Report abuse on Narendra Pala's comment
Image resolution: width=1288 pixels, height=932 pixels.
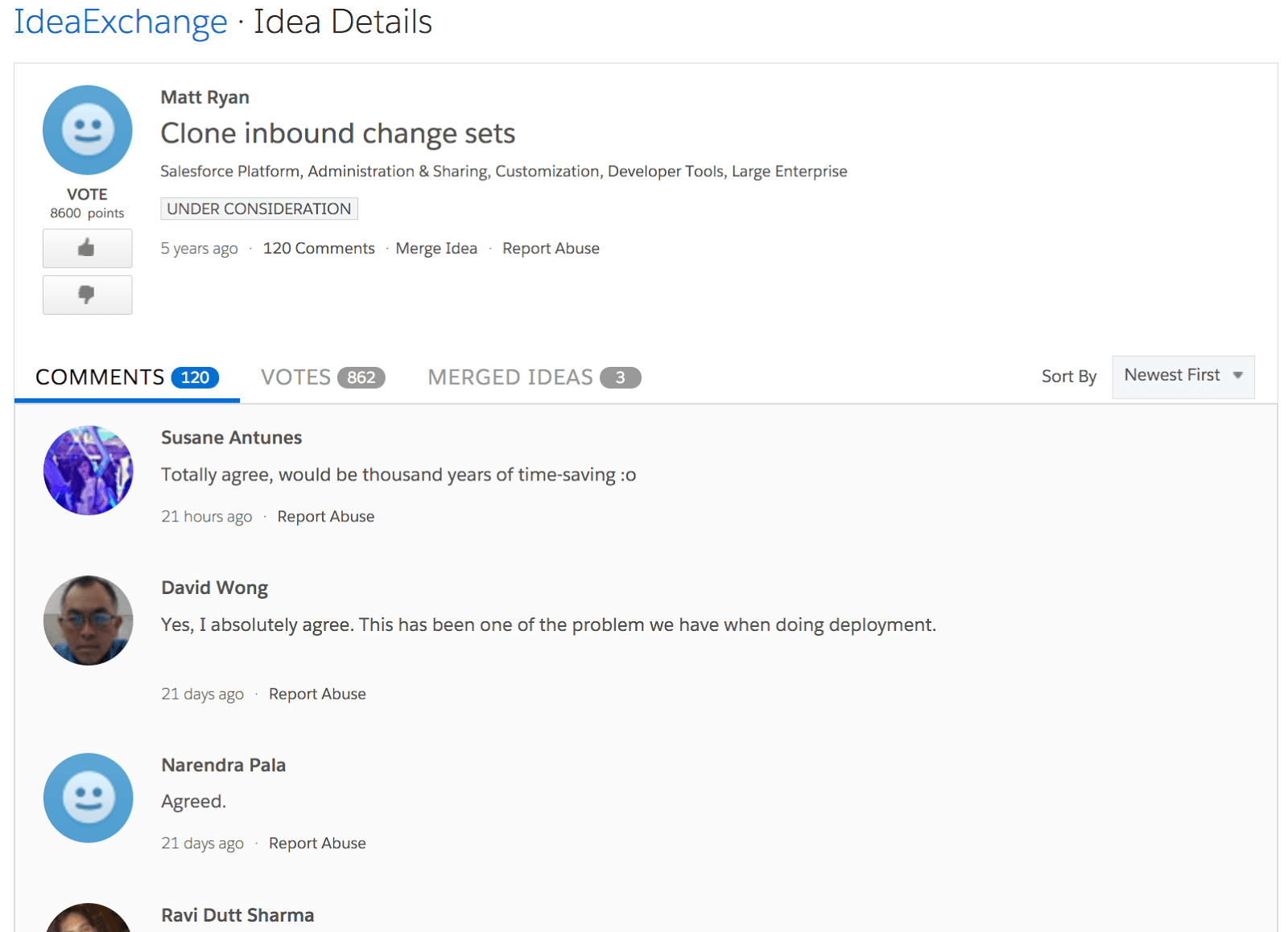(317, 843)
